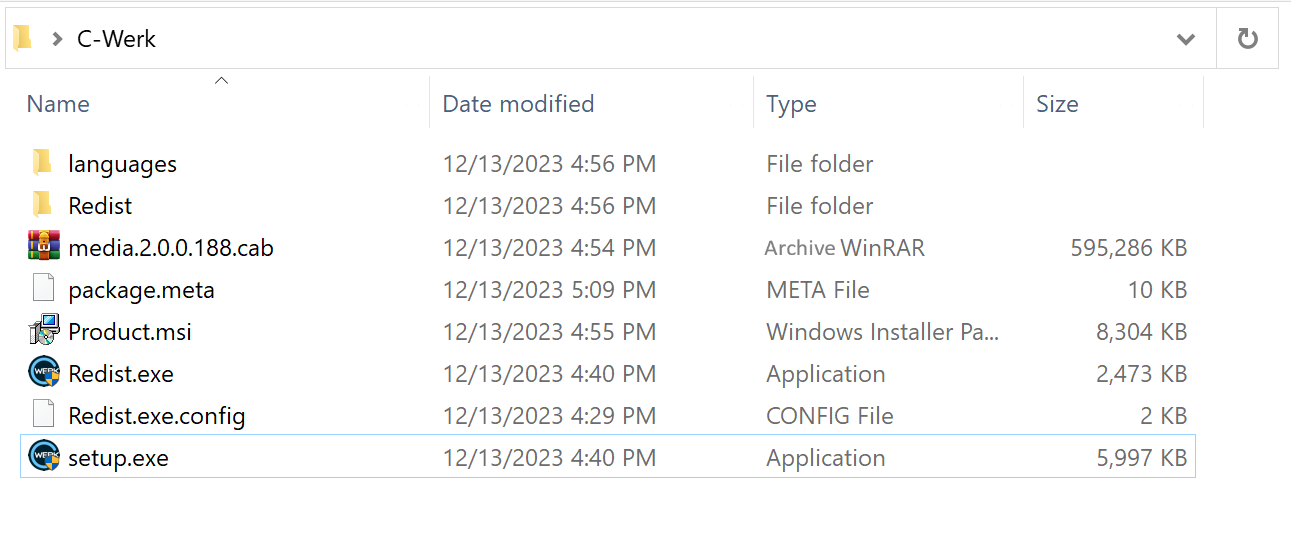This screenshot has width=1291, height=536.
Task: Expand the breadcrumb chevron before C-Werk
Action: click(x=57, y=39)
